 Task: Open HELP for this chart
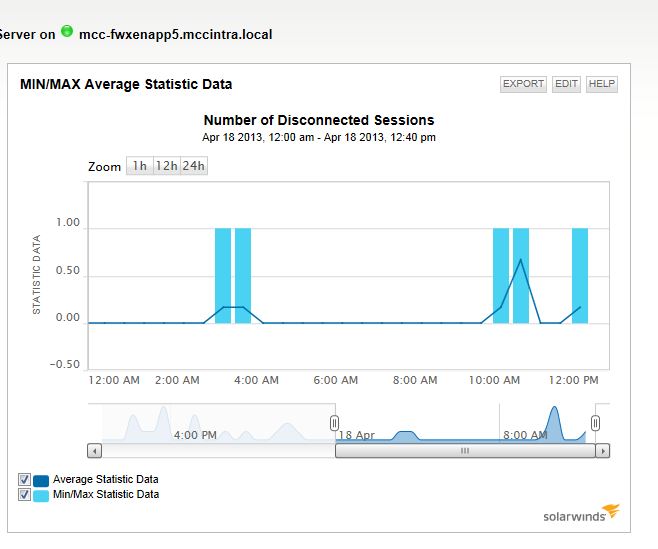coord(601,84)
